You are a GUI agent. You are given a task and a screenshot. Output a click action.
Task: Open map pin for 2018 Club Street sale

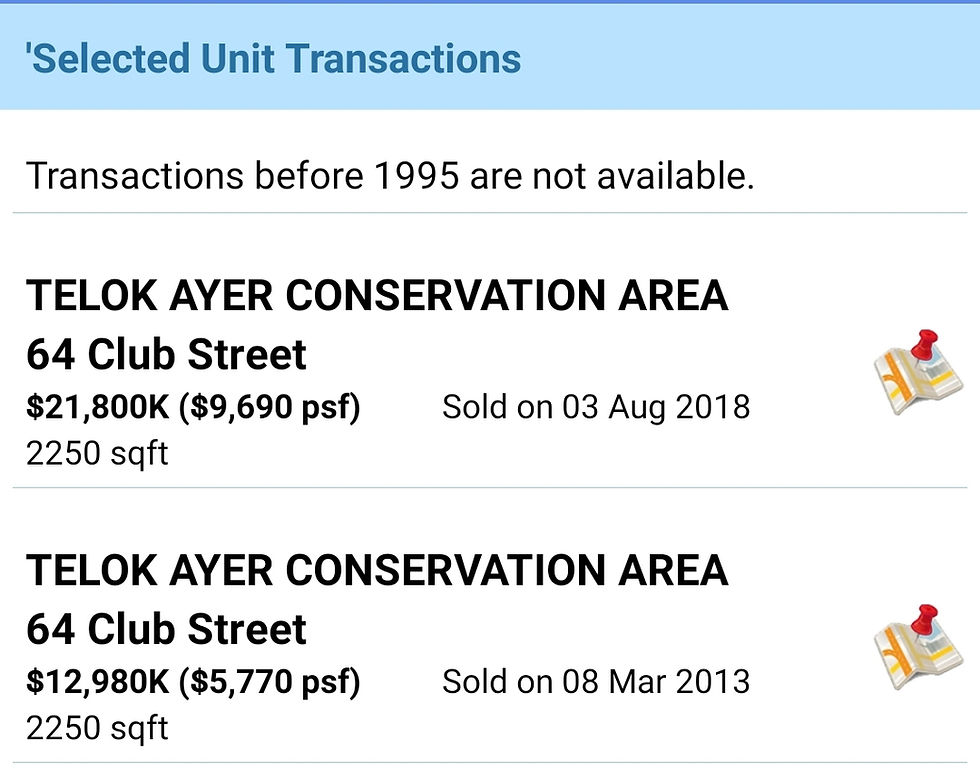tap(918, 373)
